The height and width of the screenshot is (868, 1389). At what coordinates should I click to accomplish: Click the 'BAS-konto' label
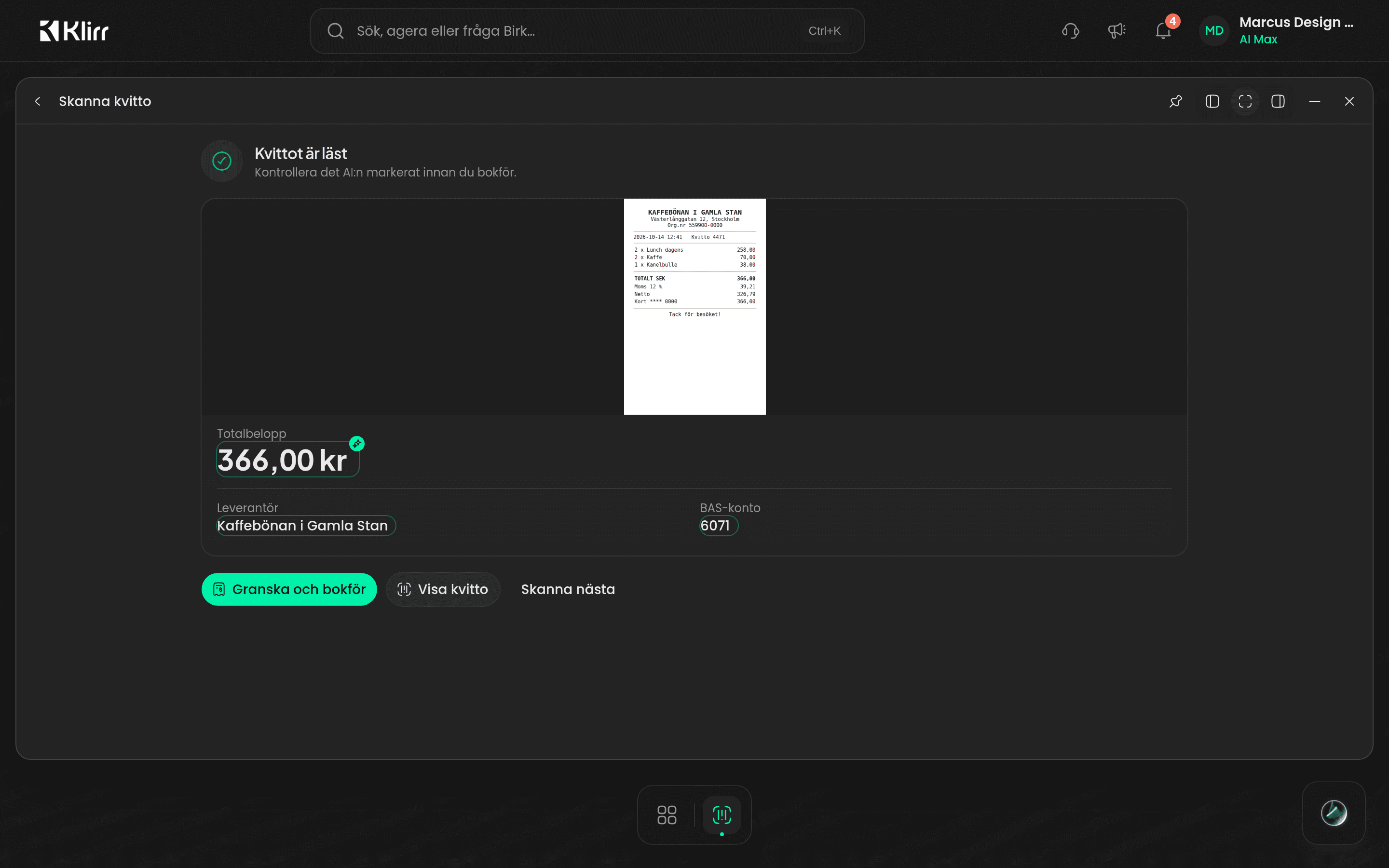[730, 508]
